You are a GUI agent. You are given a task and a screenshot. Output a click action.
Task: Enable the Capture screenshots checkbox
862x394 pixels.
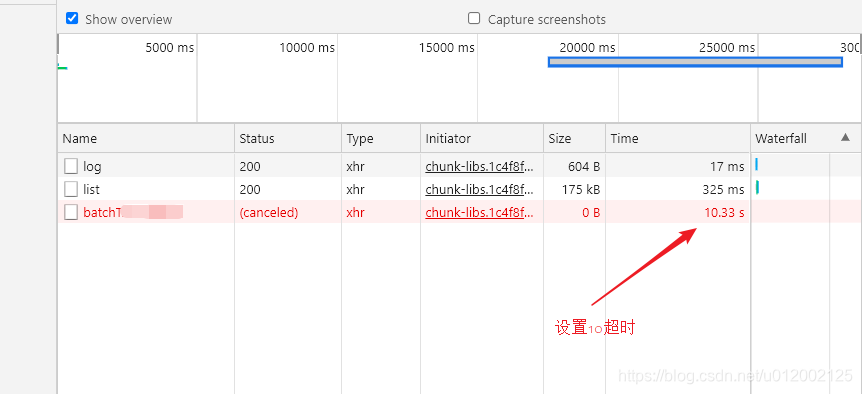[474, 19]
